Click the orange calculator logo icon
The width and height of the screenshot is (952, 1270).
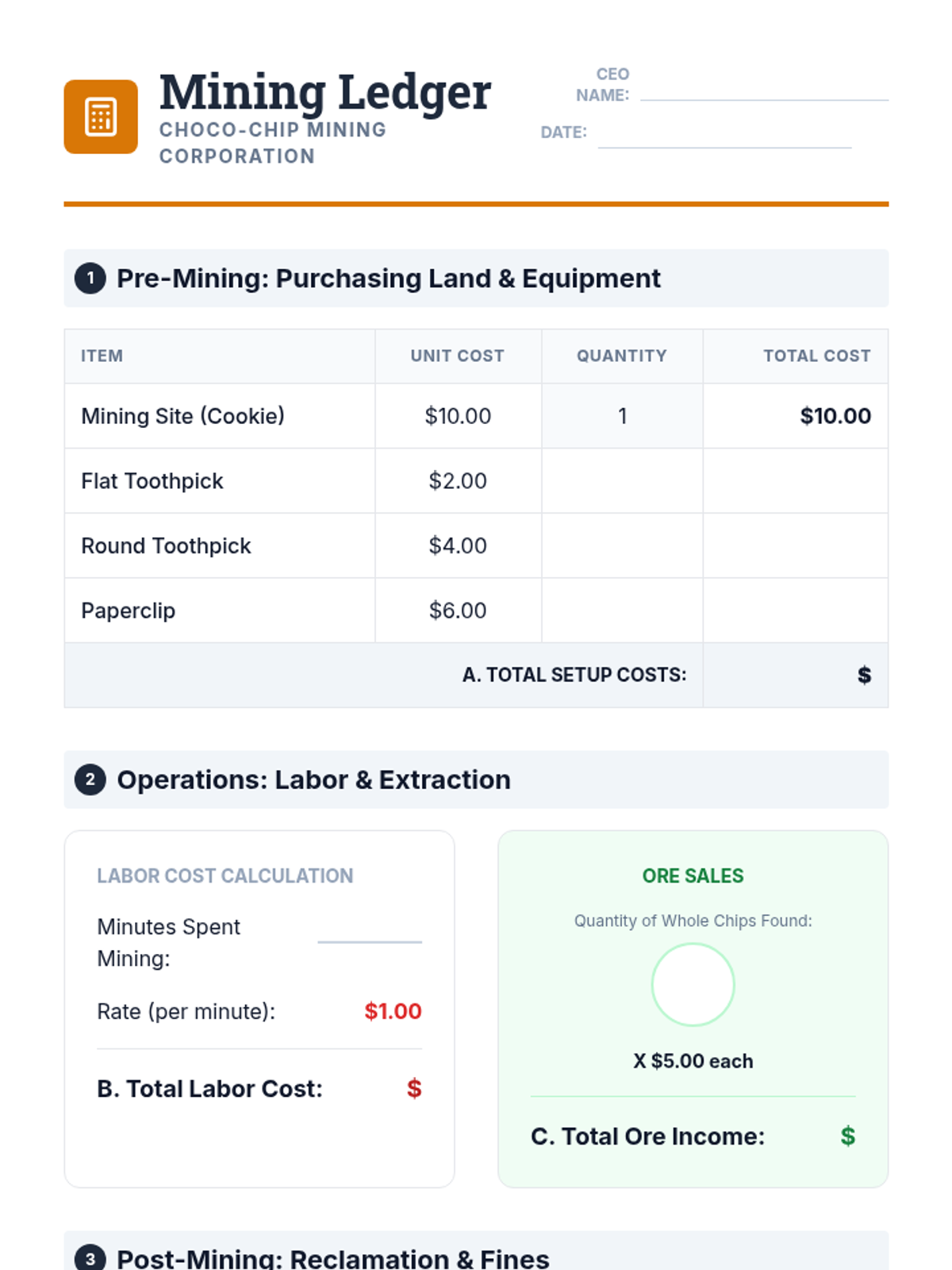101,117
